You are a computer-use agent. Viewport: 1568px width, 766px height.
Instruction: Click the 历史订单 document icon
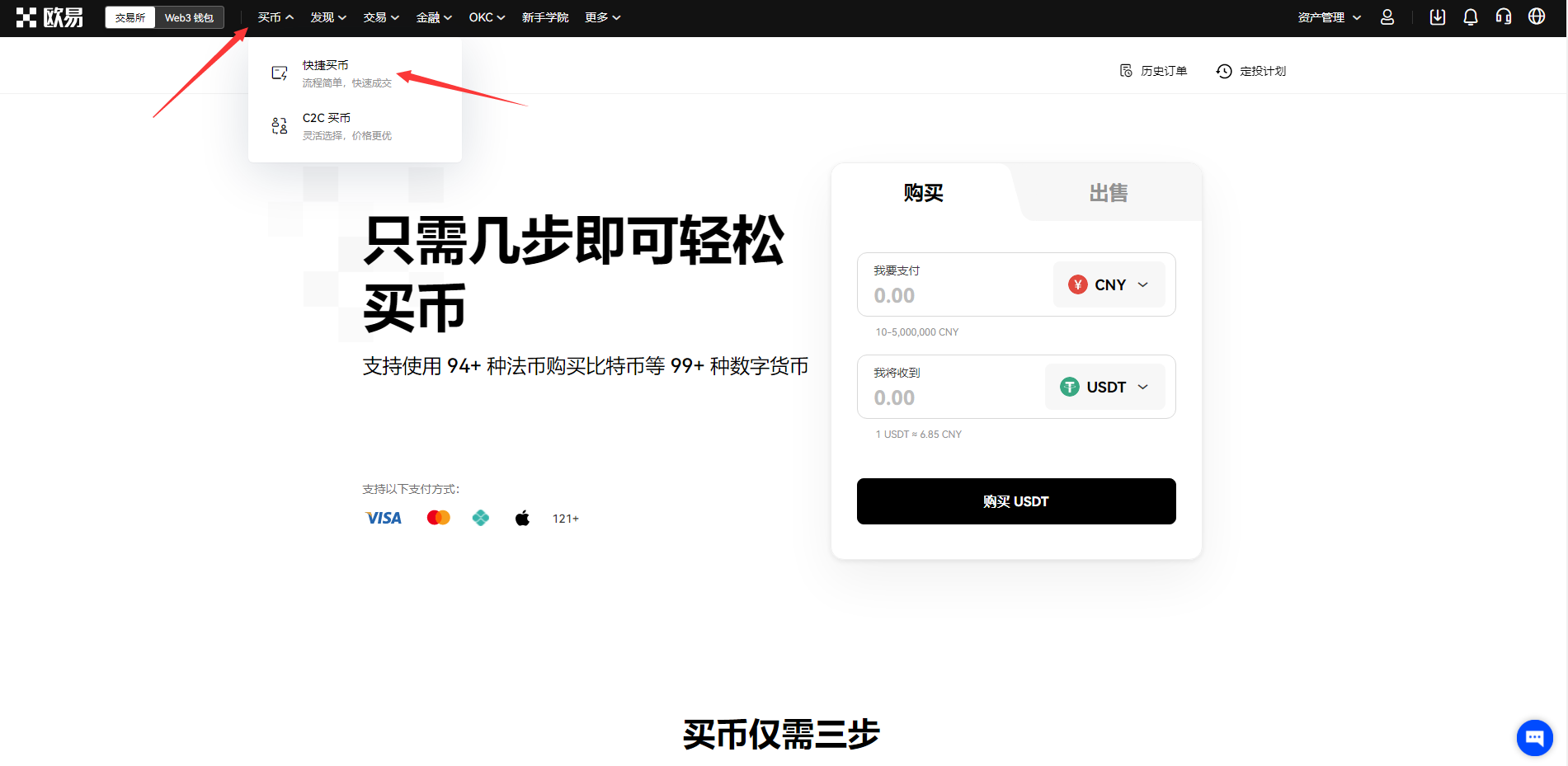pos(1126,71)
